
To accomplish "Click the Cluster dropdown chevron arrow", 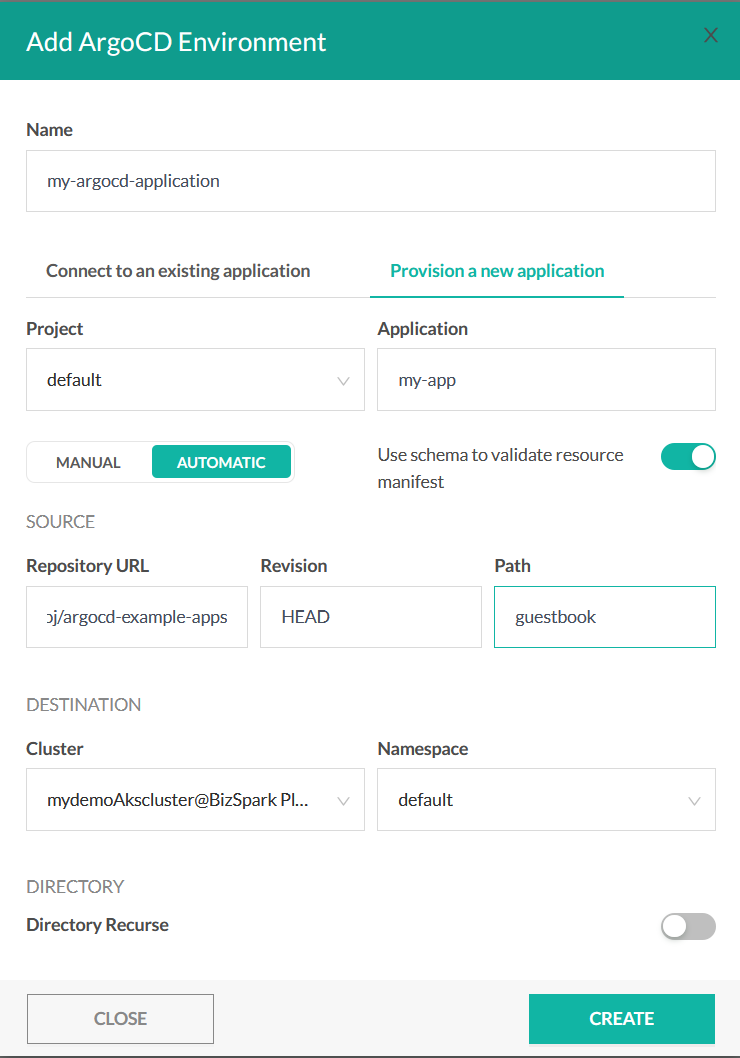I will click(344, 801).
